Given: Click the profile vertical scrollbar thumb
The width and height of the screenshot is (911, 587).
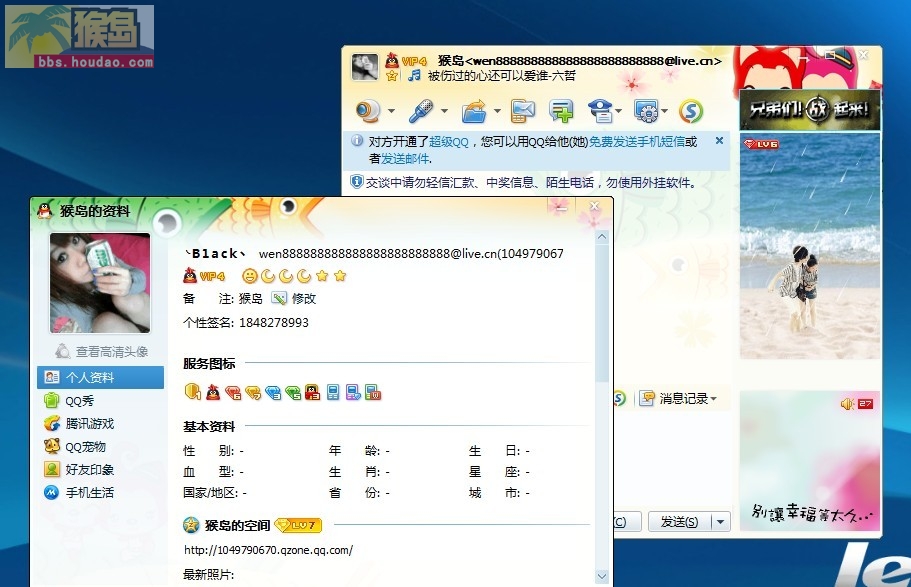Looking at the screenshot, I should click(602, 313).
